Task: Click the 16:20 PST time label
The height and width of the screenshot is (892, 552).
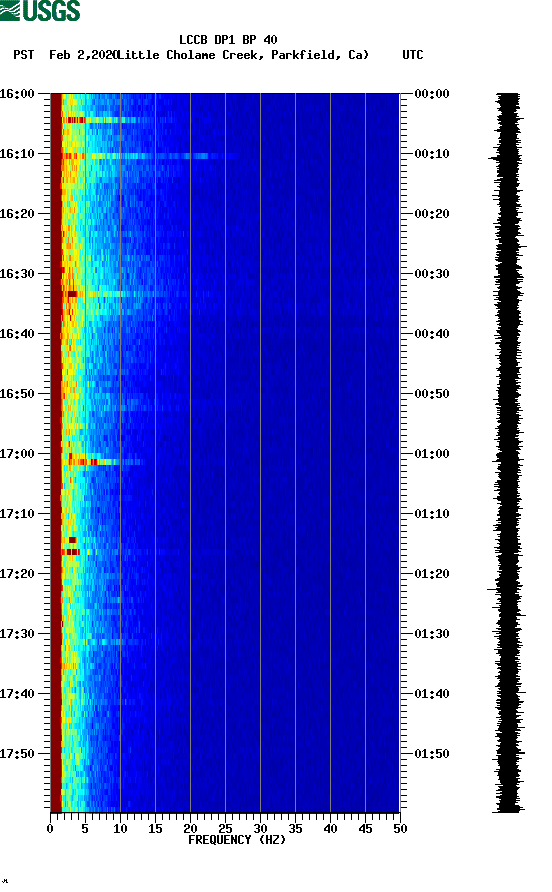Action: (17, 214)
